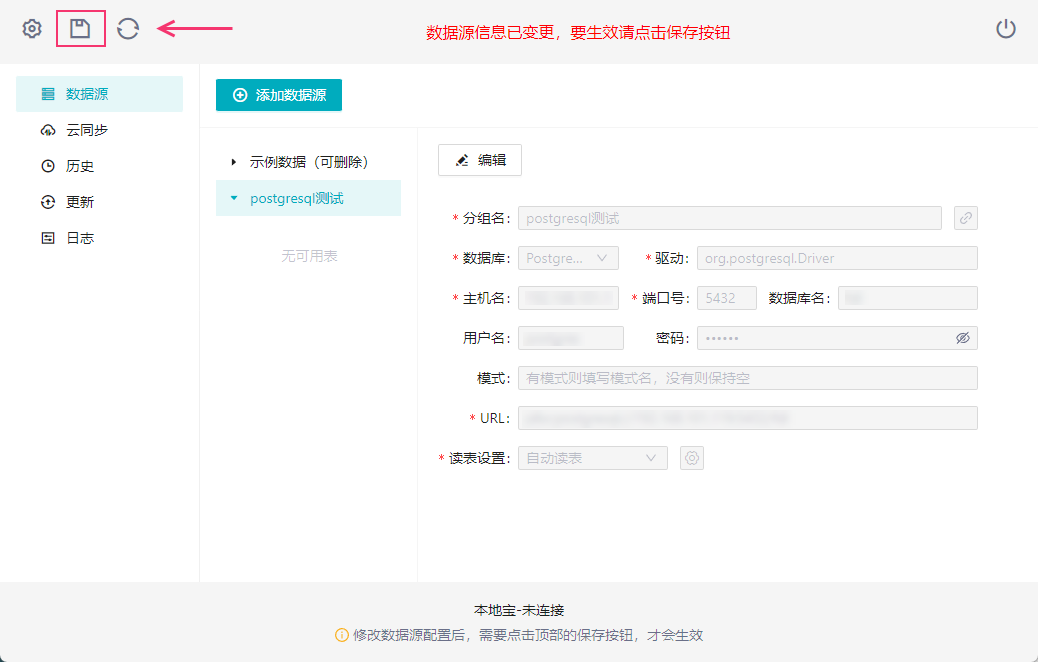
Task: Click the URL input field
Action: point(747,418)
